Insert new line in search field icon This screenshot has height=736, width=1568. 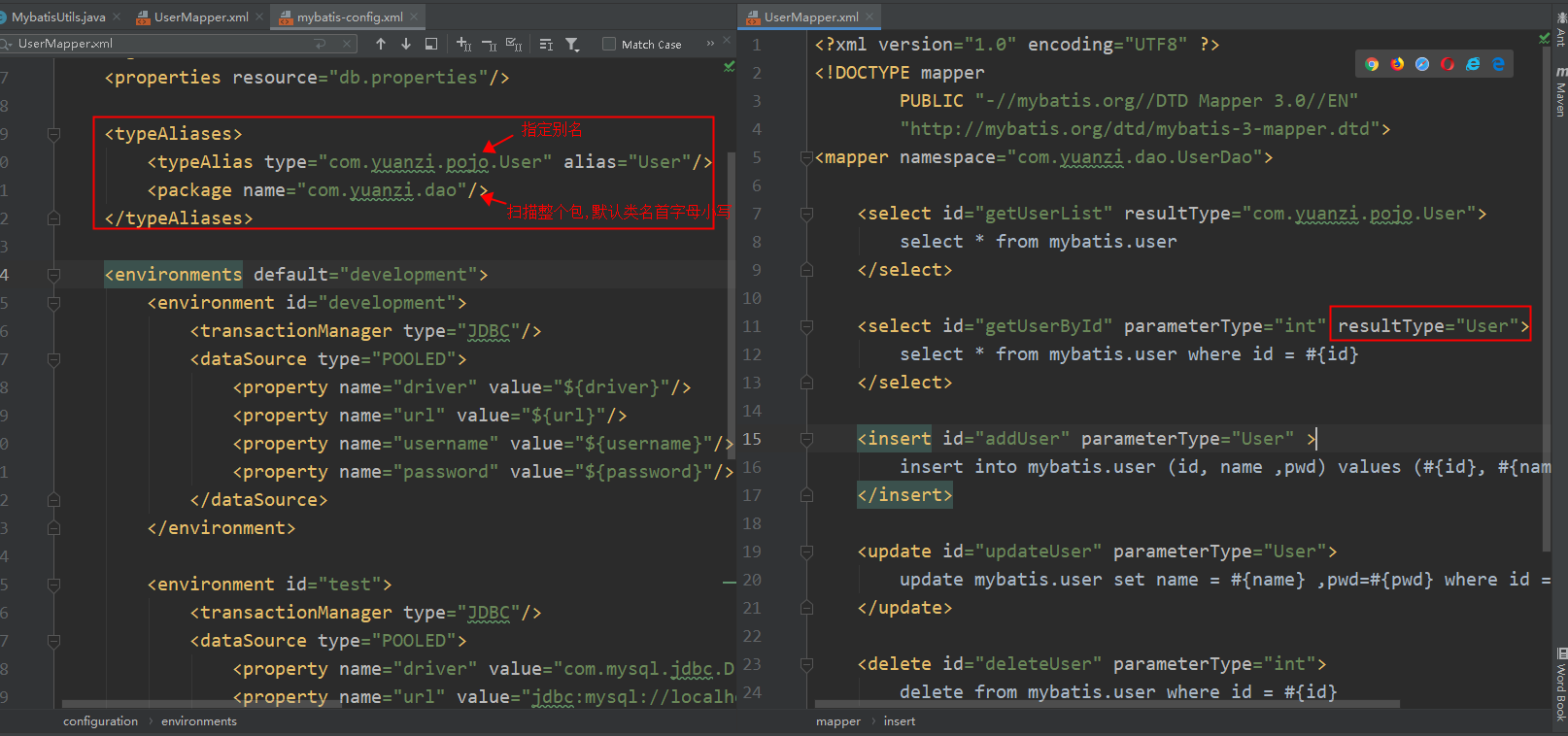pos(321,44)
